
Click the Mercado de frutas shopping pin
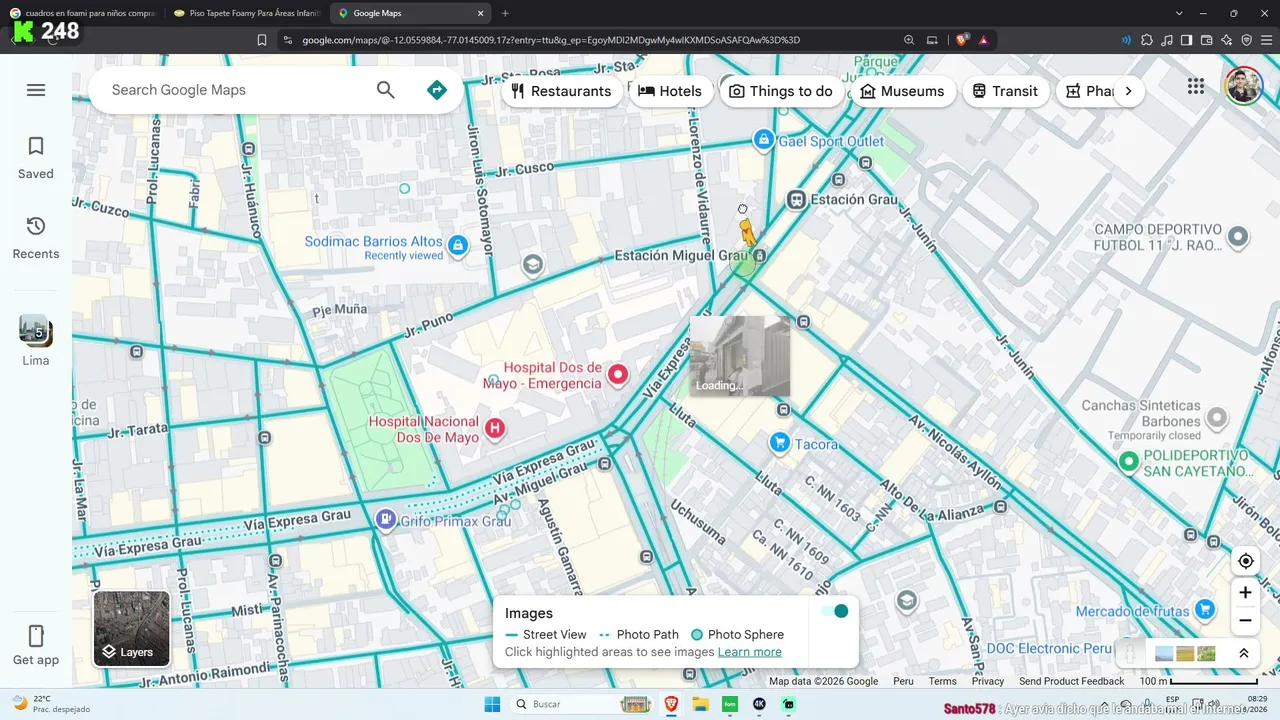(x=1206, y=609)
